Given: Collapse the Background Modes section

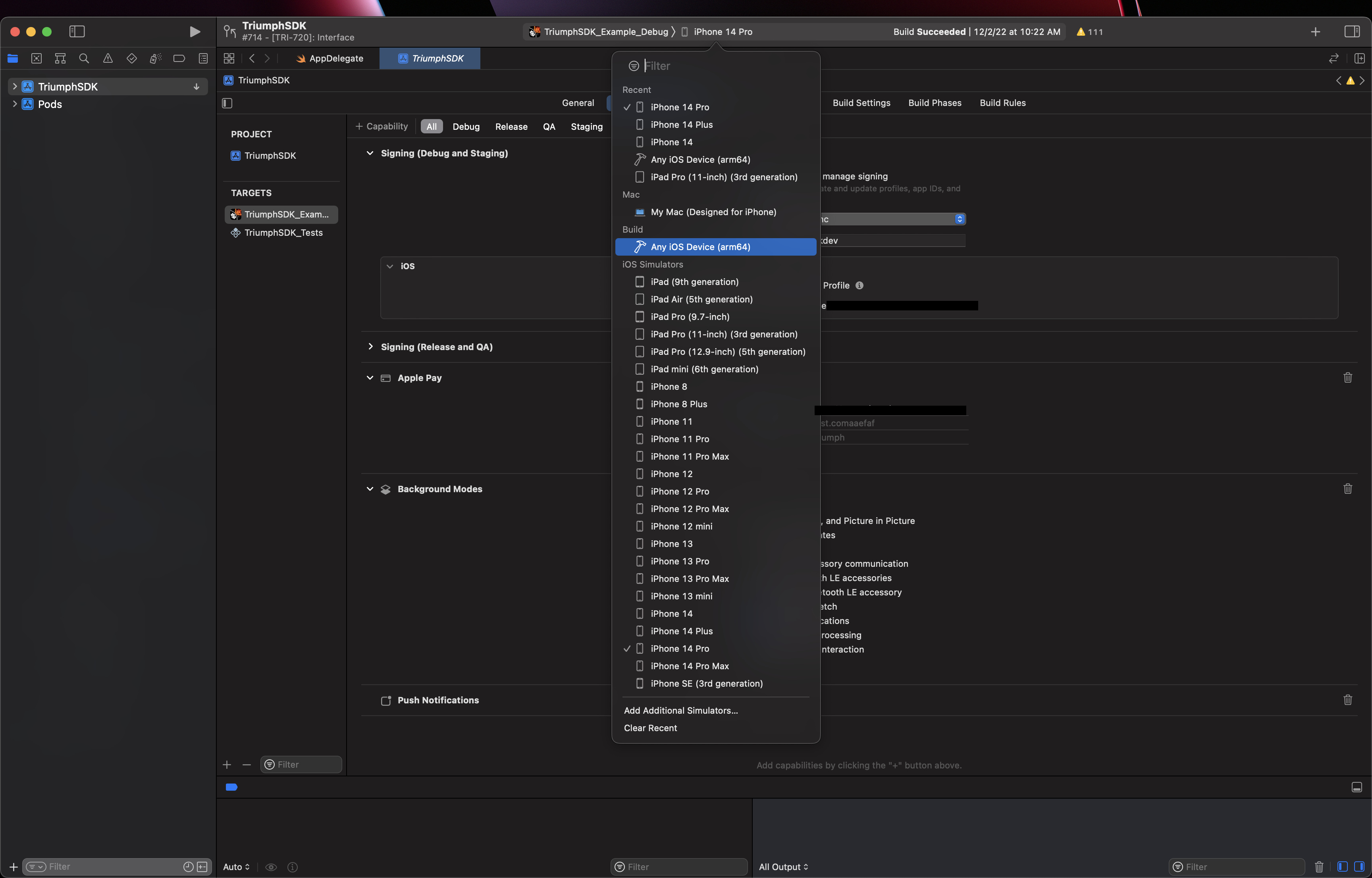Looking at the screenshot, I should (x=370, y=489).
